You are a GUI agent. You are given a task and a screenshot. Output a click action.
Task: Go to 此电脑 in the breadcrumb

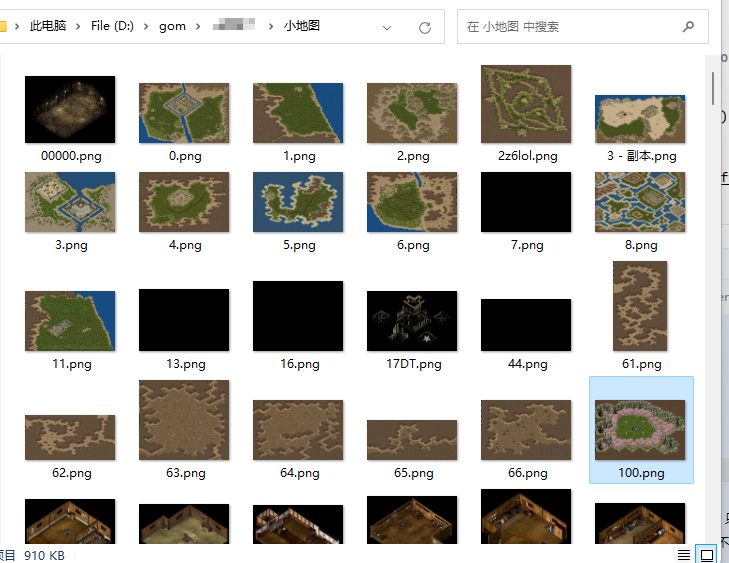48,26
